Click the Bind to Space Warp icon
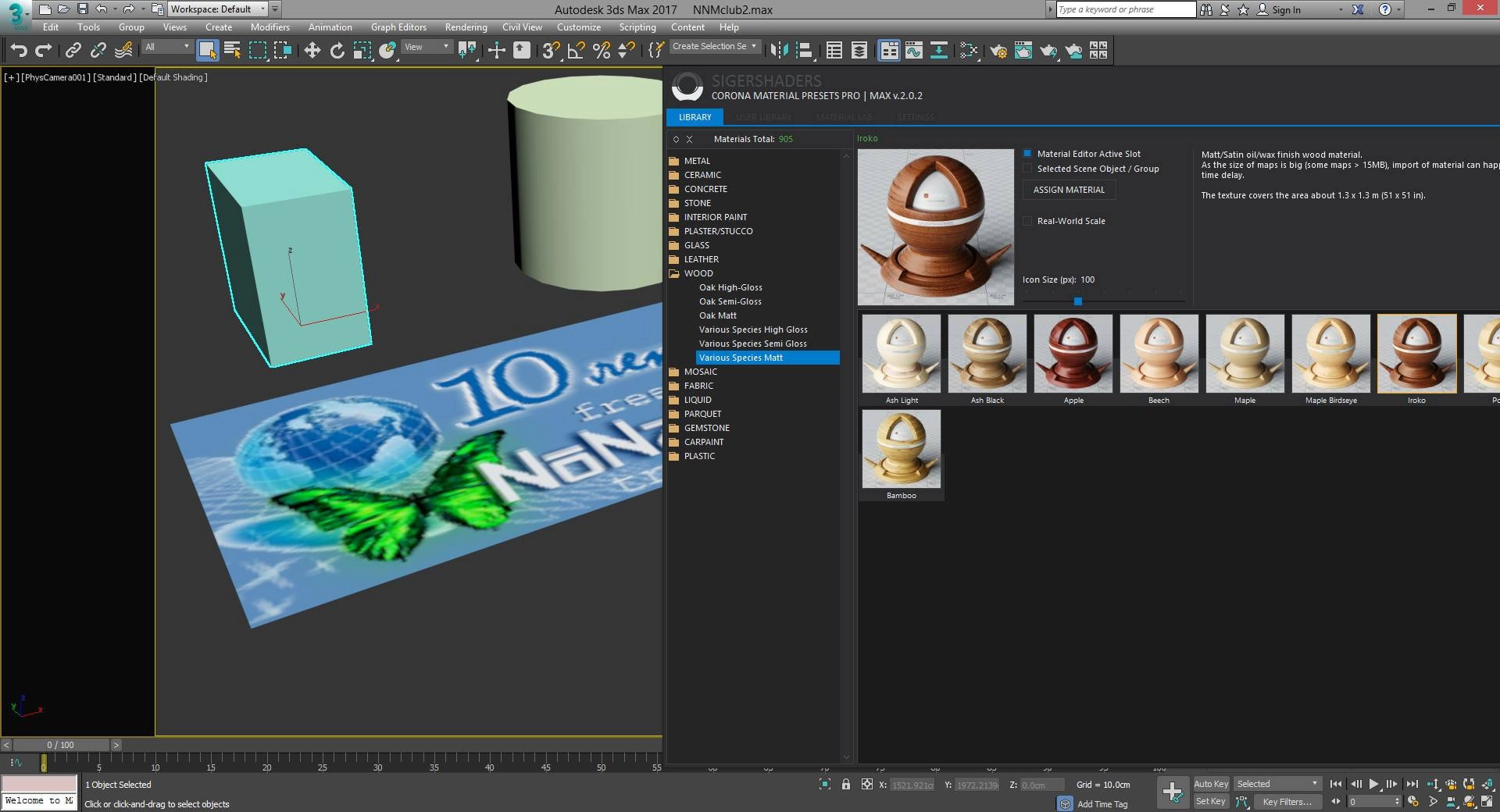Viewport: 1500px width, 812px height. (123, 51)
